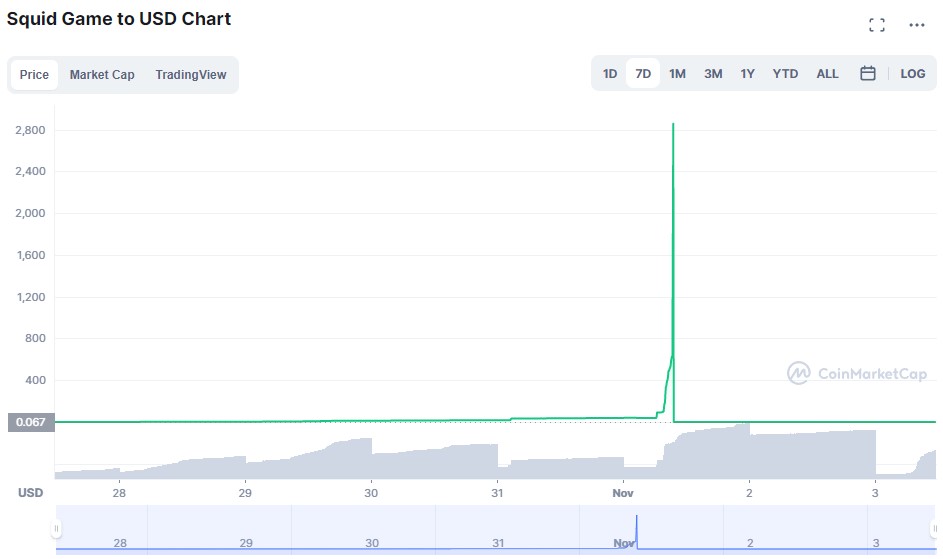The image size is (943, 559).
Task: Click the 2,400 y-axis label
Action: coord(30,171)
